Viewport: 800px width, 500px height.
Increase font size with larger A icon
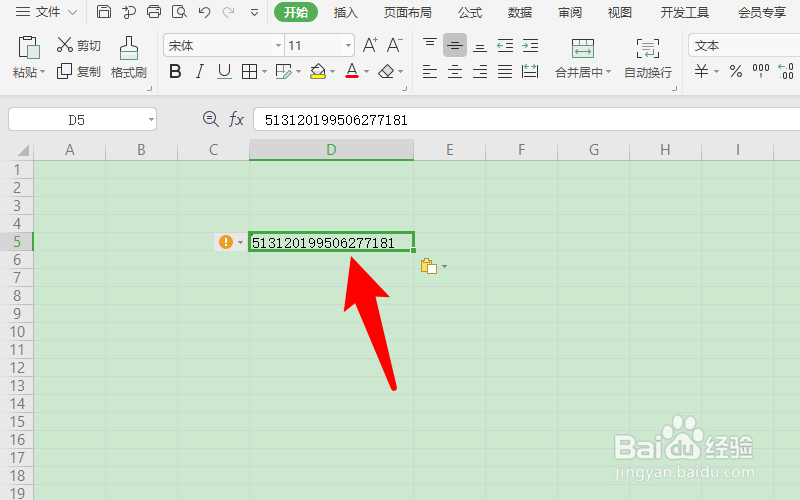click(x=370, y=45)
